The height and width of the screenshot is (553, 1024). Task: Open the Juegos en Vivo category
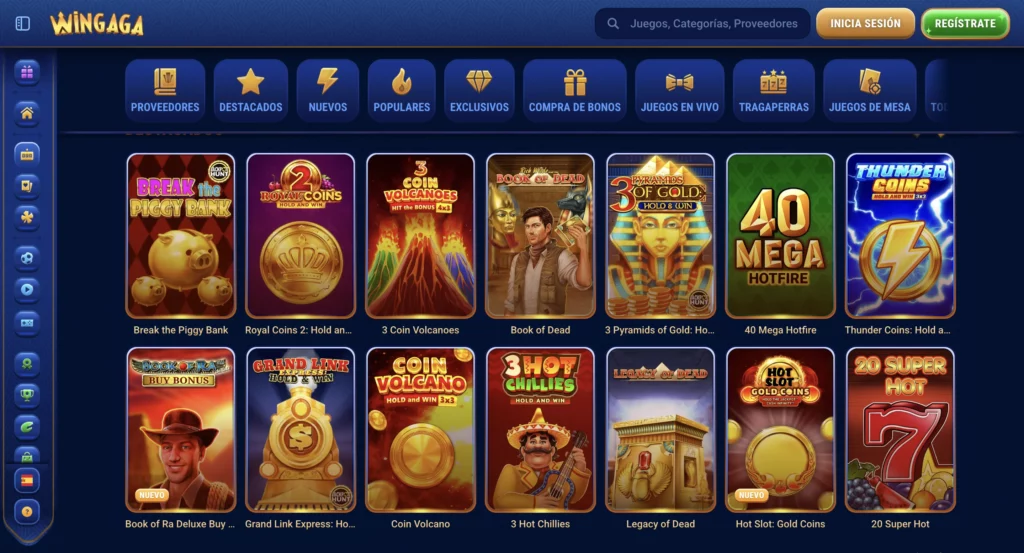680,90
